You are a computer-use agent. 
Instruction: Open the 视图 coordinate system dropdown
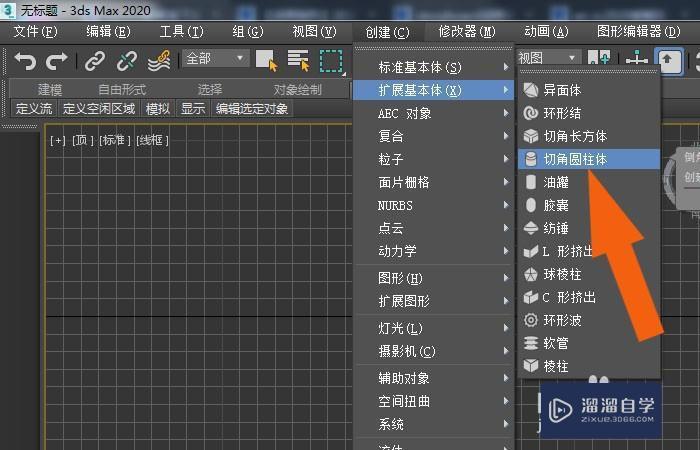[548, 58]
